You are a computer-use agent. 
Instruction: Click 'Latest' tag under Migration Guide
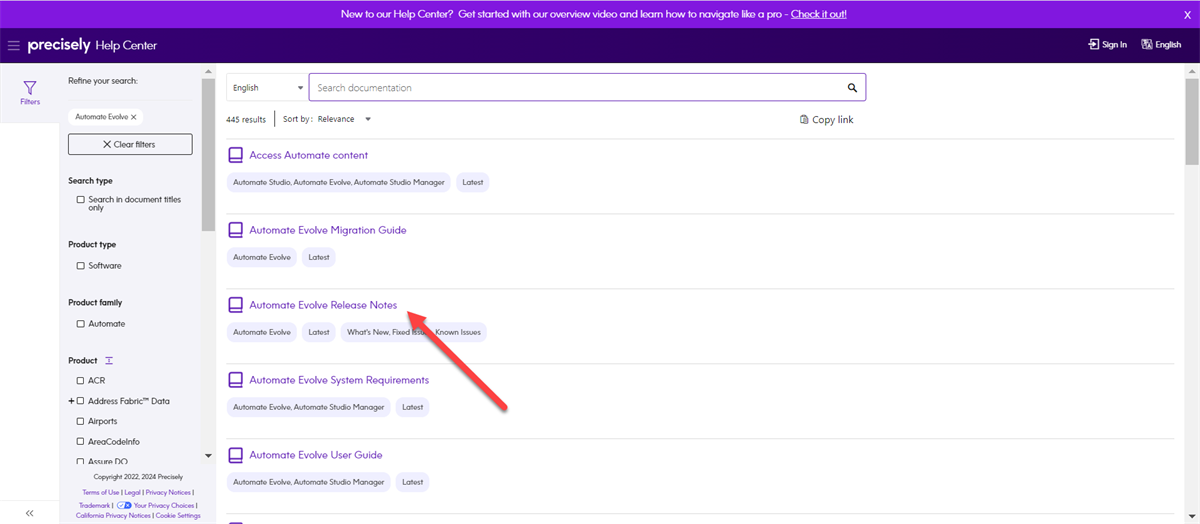(319, 258)
